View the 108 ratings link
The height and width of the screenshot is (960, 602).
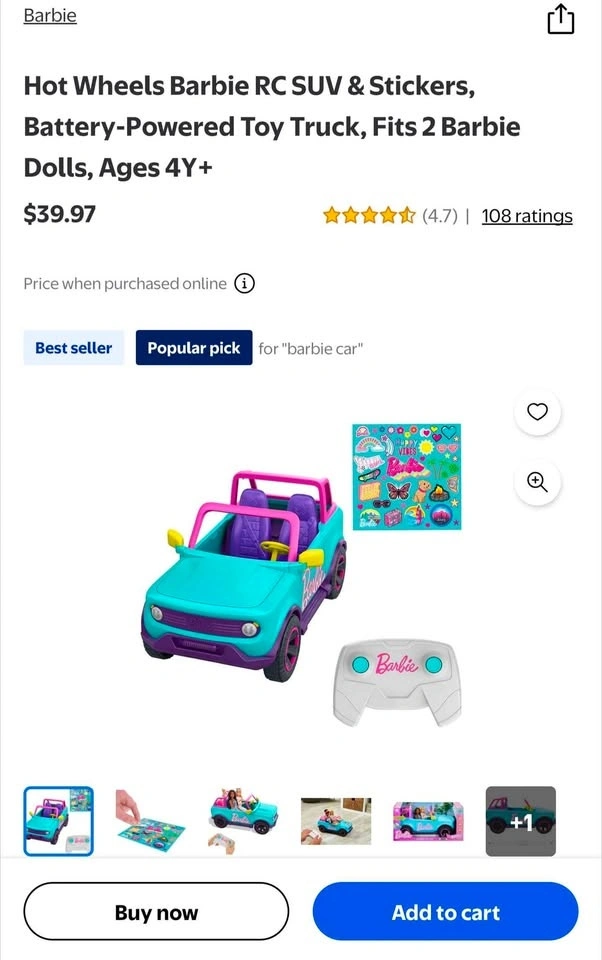point(527,216)
